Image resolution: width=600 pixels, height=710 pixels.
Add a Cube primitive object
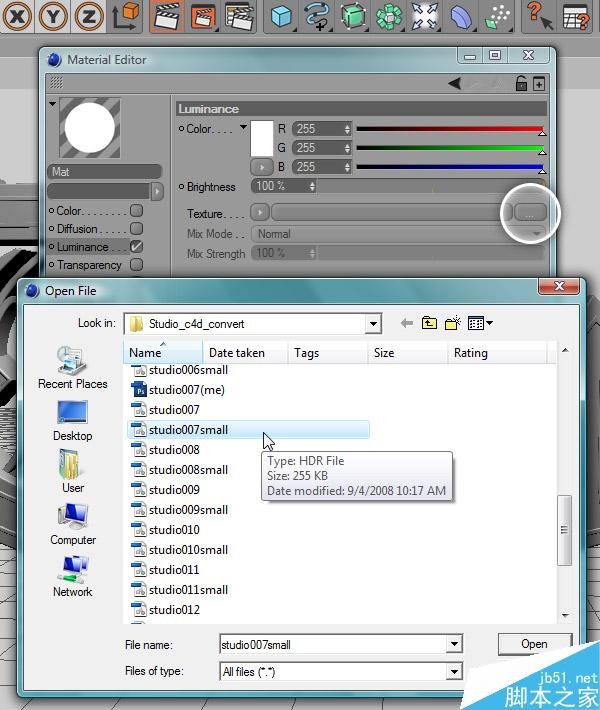(281, 16)
